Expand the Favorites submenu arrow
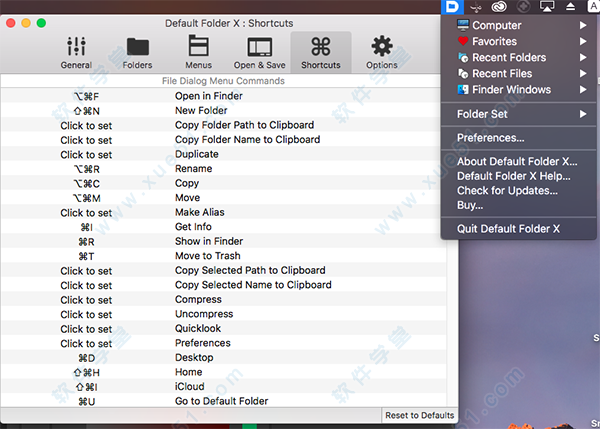The width and height of the screenshot is (600, 429). pos(583,41)
